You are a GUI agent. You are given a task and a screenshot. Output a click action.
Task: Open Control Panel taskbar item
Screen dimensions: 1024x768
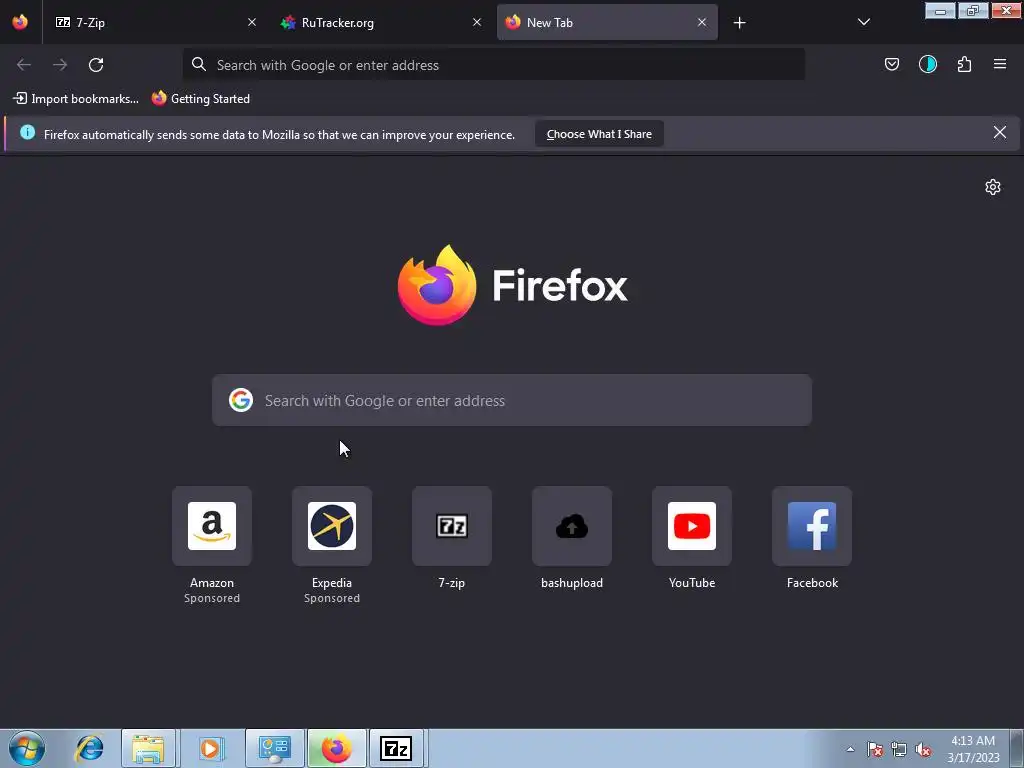[274, 748]
